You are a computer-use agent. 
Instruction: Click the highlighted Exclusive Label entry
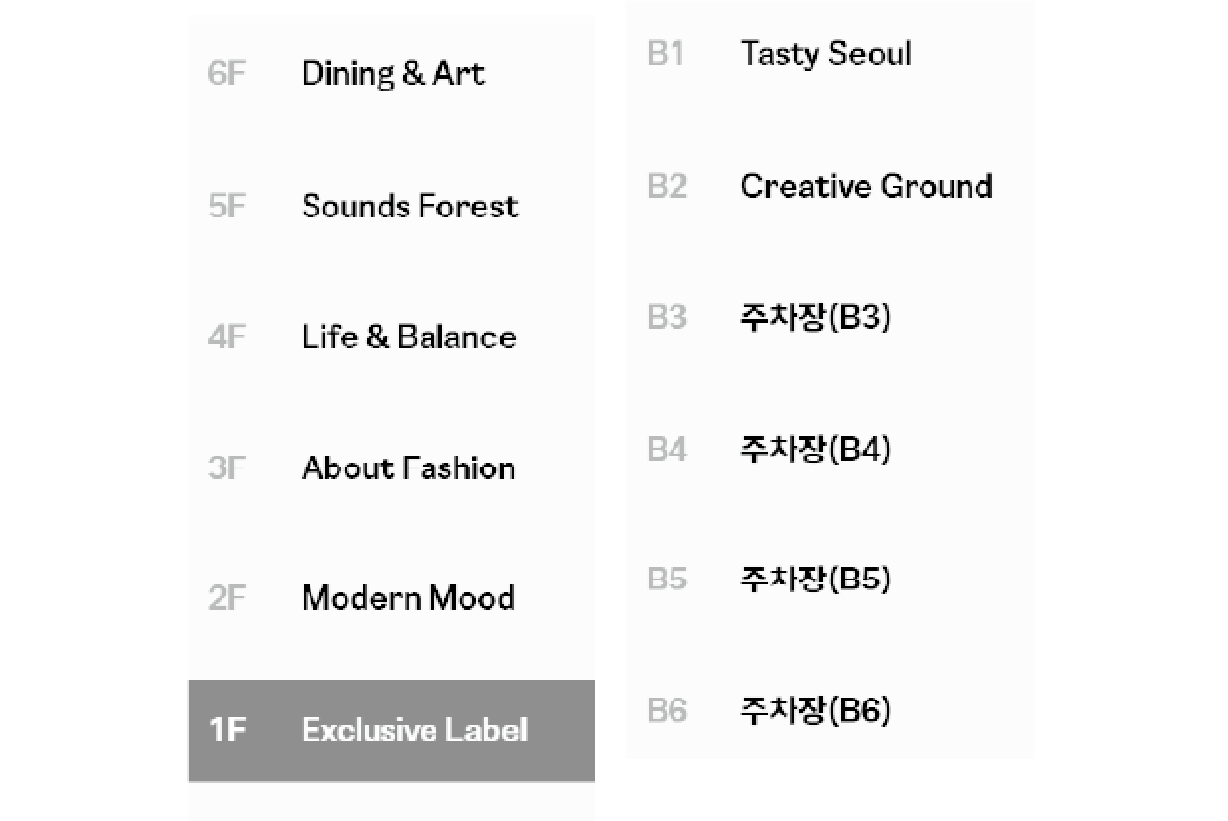(x=414, y=730)
